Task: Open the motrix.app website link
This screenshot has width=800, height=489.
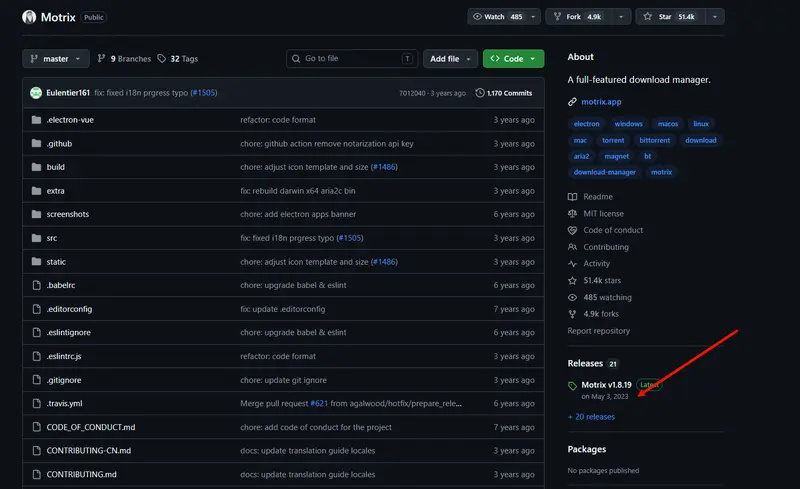Action: pos(601,101)
